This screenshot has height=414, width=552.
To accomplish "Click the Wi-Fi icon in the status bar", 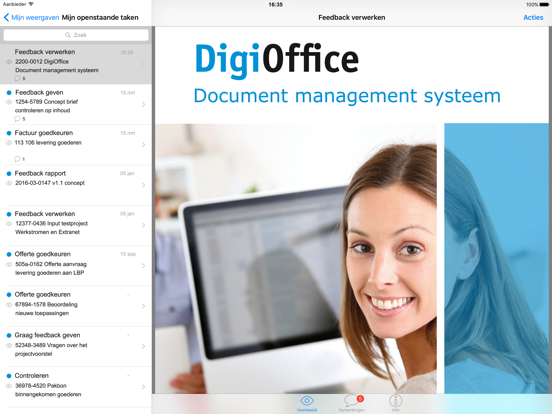I will click(31, 4).
